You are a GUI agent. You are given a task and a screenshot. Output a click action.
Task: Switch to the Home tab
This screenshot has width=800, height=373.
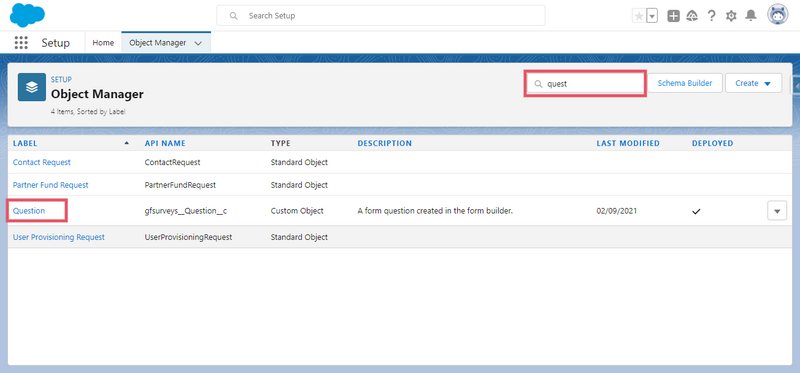click(x=103, y=43)
